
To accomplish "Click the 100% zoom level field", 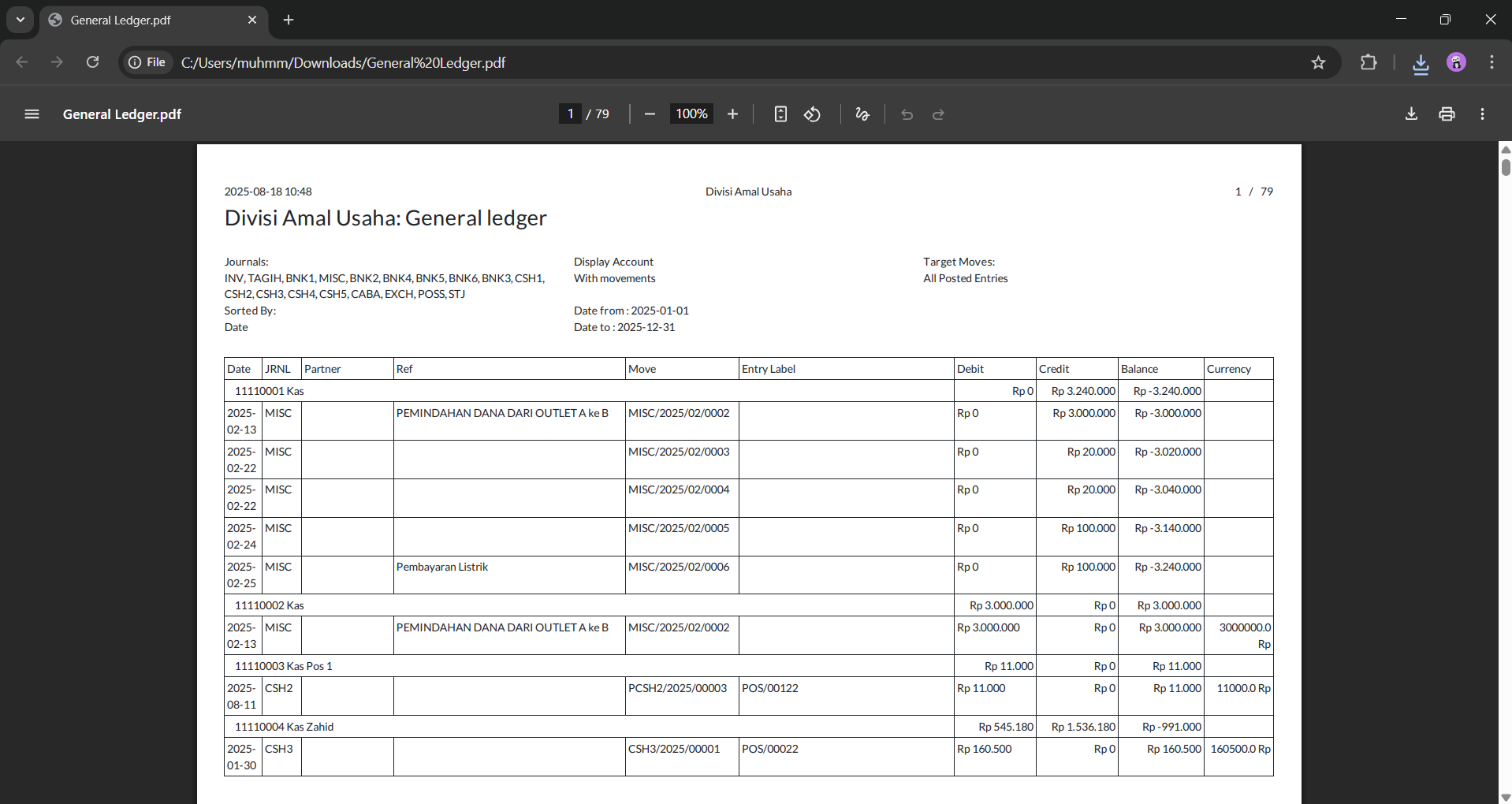I will (691, 114).
